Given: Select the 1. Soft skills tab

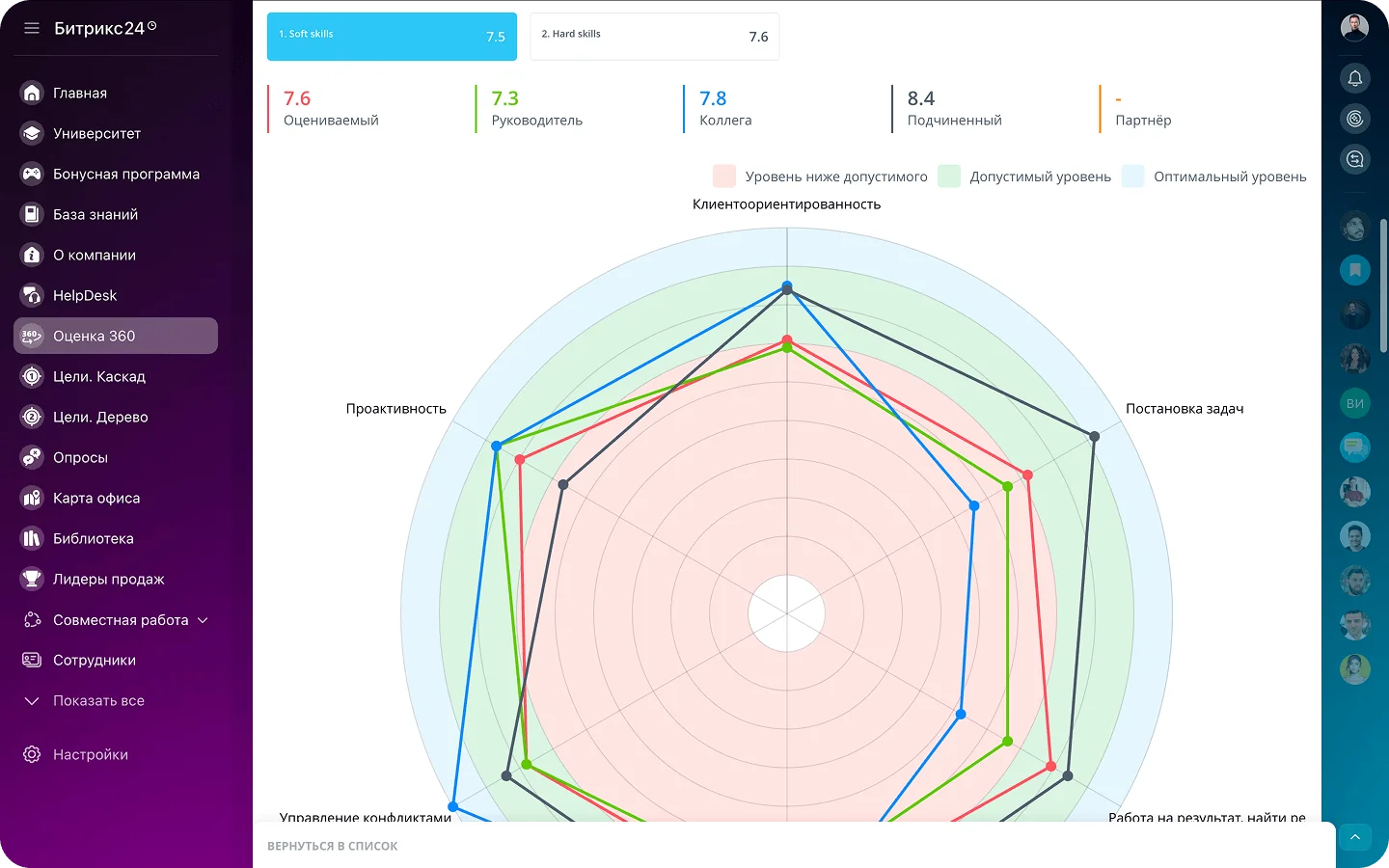Looking at the screenshot, I should coord(392,37).
